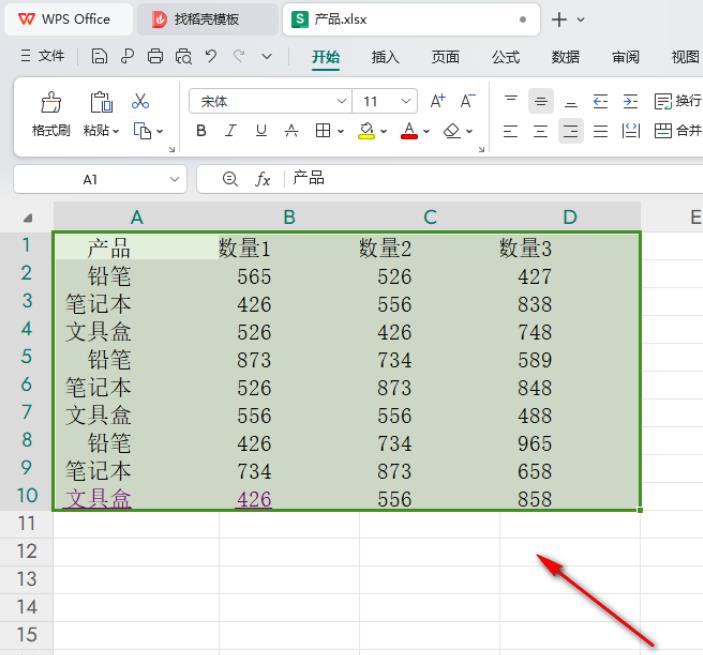
Task: Click the Copy icon
Action: (x=142, y=131)
